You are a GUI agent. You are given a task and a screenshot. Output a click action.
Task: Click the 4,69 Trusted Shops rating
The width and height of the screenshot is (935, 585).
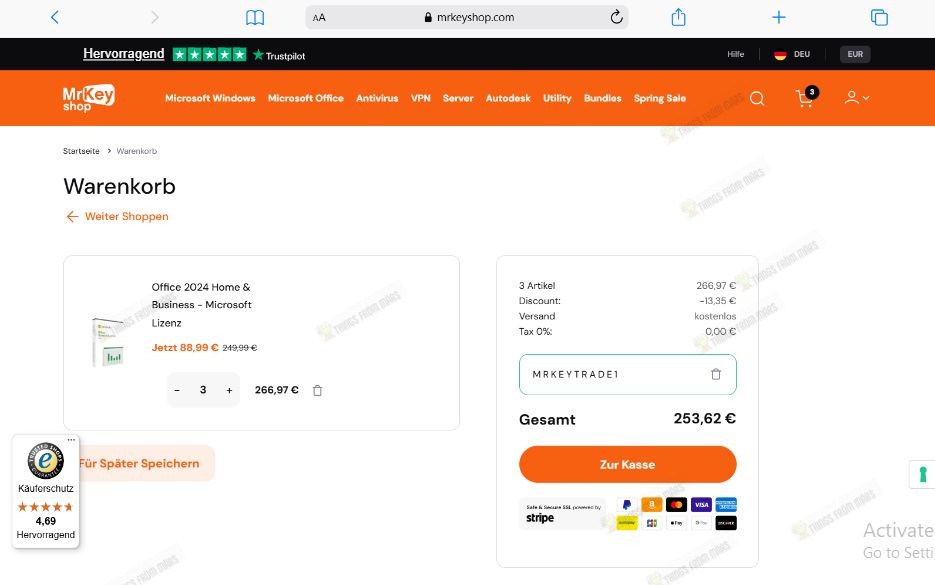pos(46,521)
